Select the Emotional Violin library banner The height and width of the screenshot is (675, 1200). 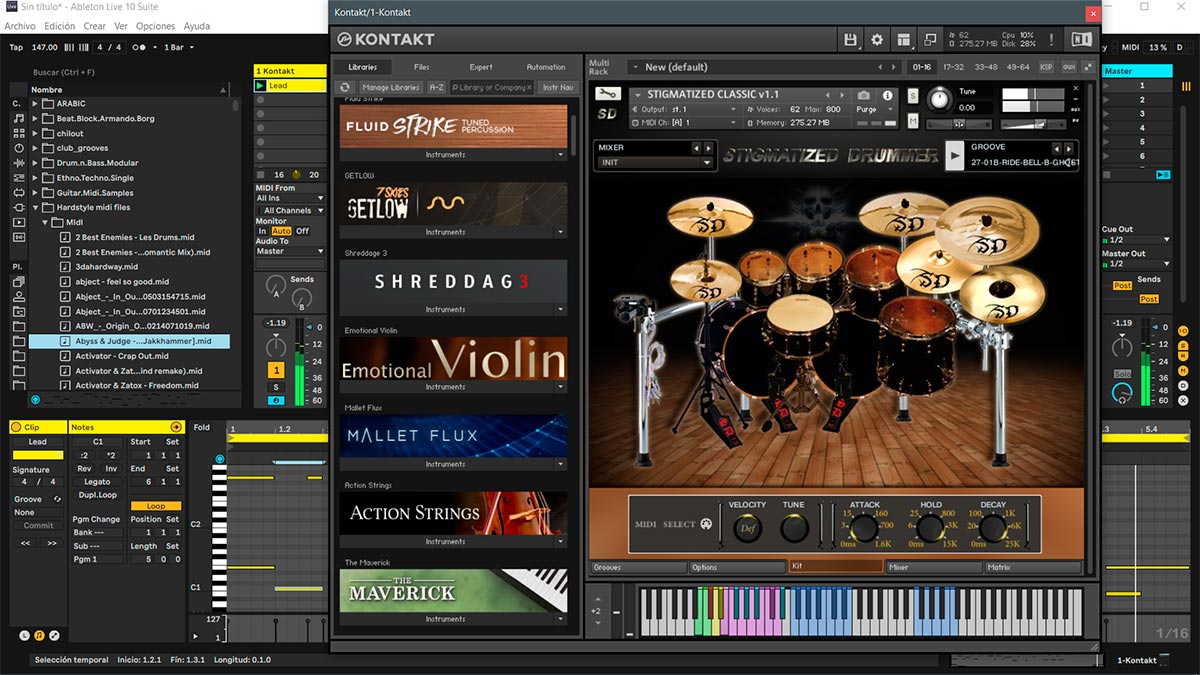[x=453, y=359]
